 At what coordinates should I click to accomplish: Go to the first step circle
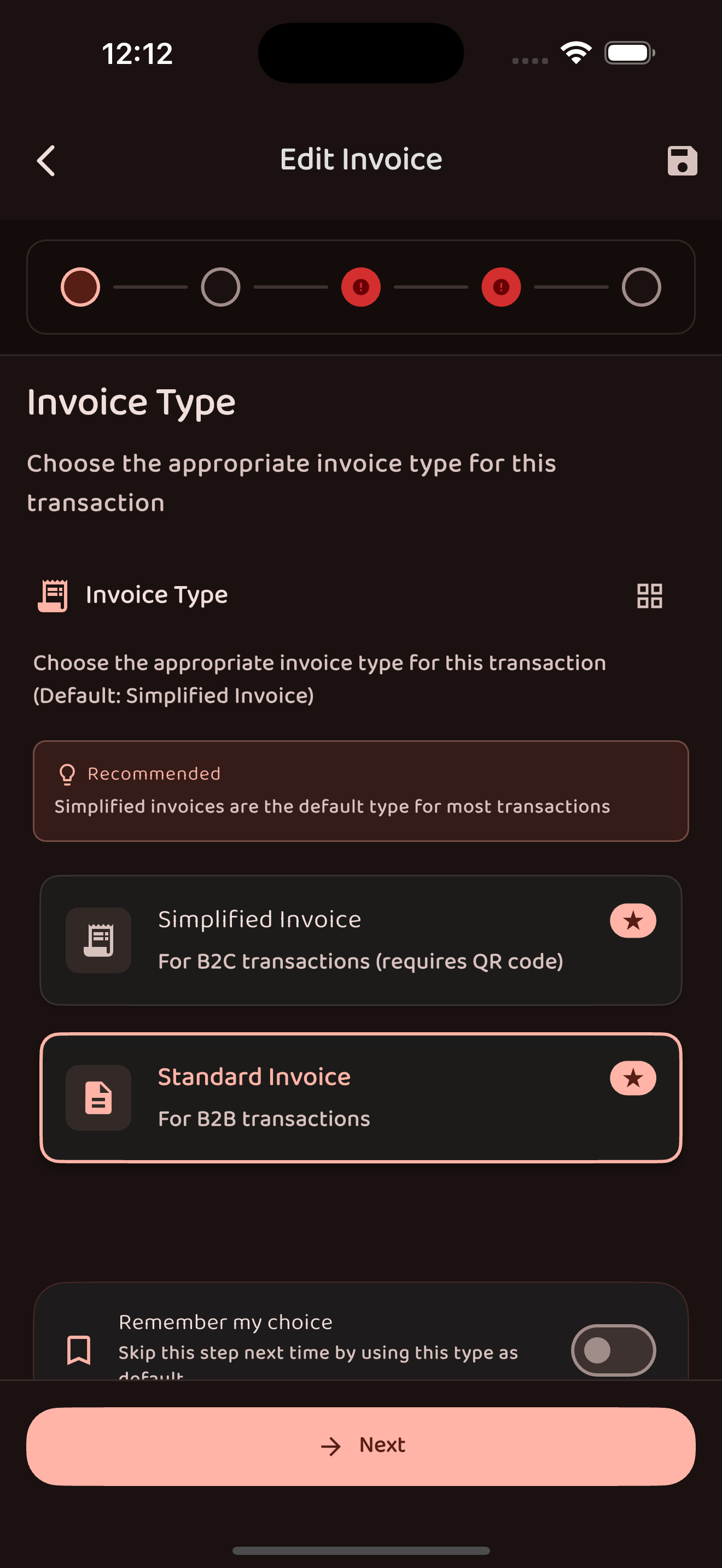pyautogui.click(x=80, y=286)
